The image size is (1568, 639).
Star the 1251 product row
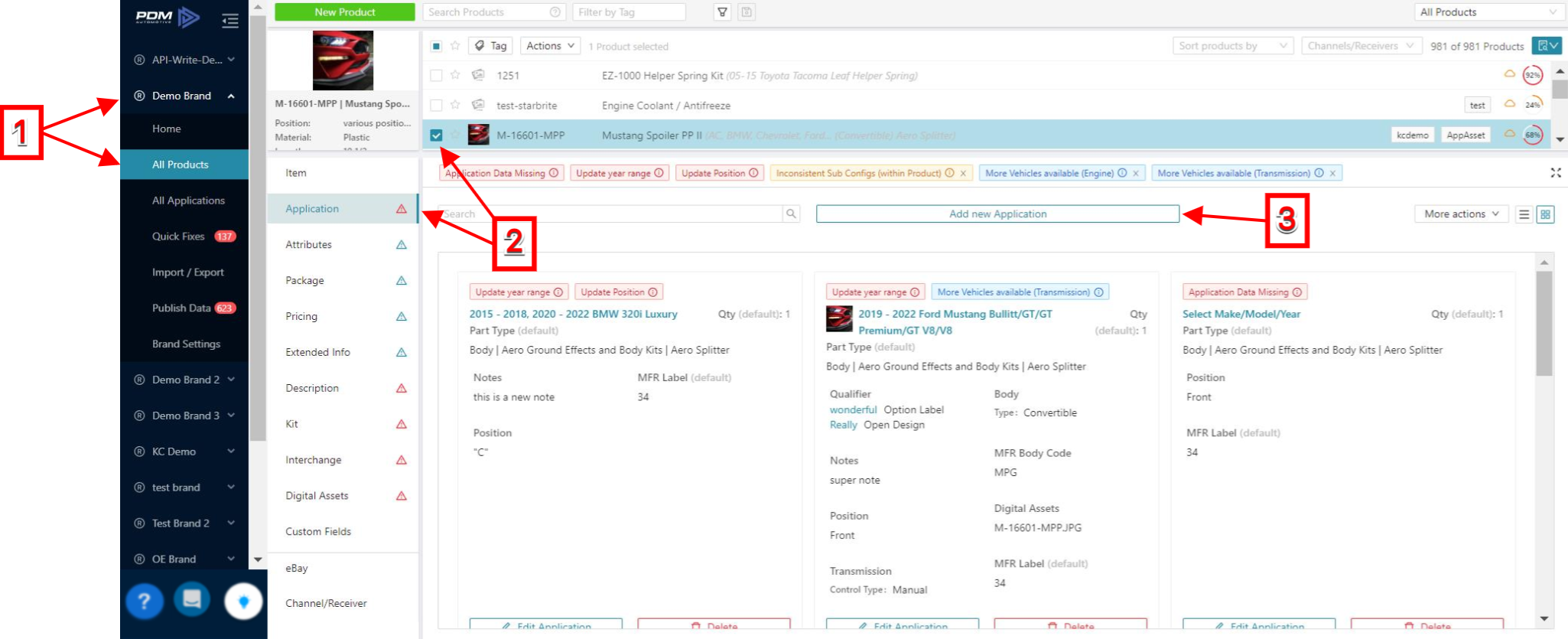(455, 75)
